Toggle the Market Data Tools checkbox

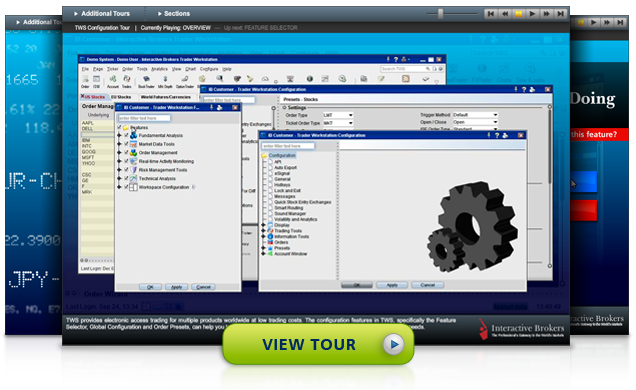coord(126,144)
